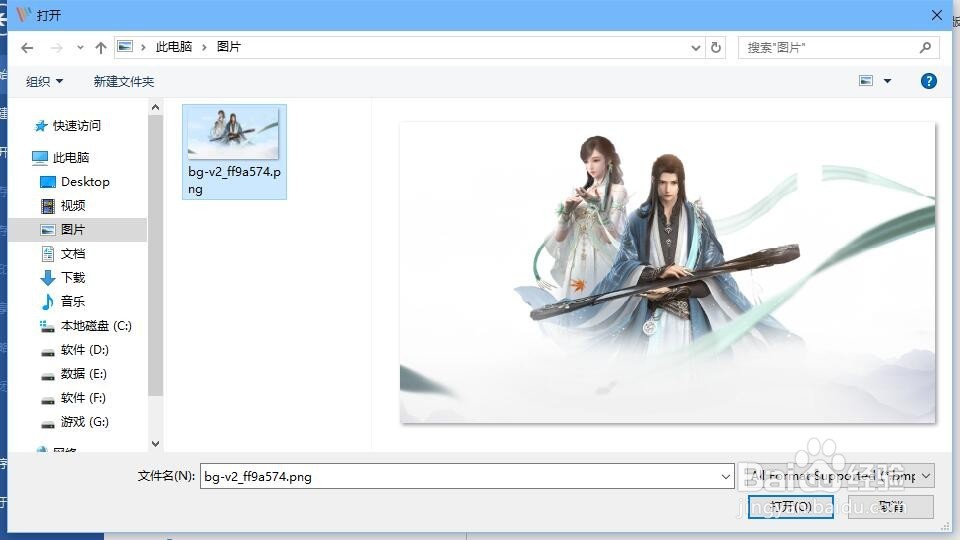Go forward with the right arrow

click(56, 48)
